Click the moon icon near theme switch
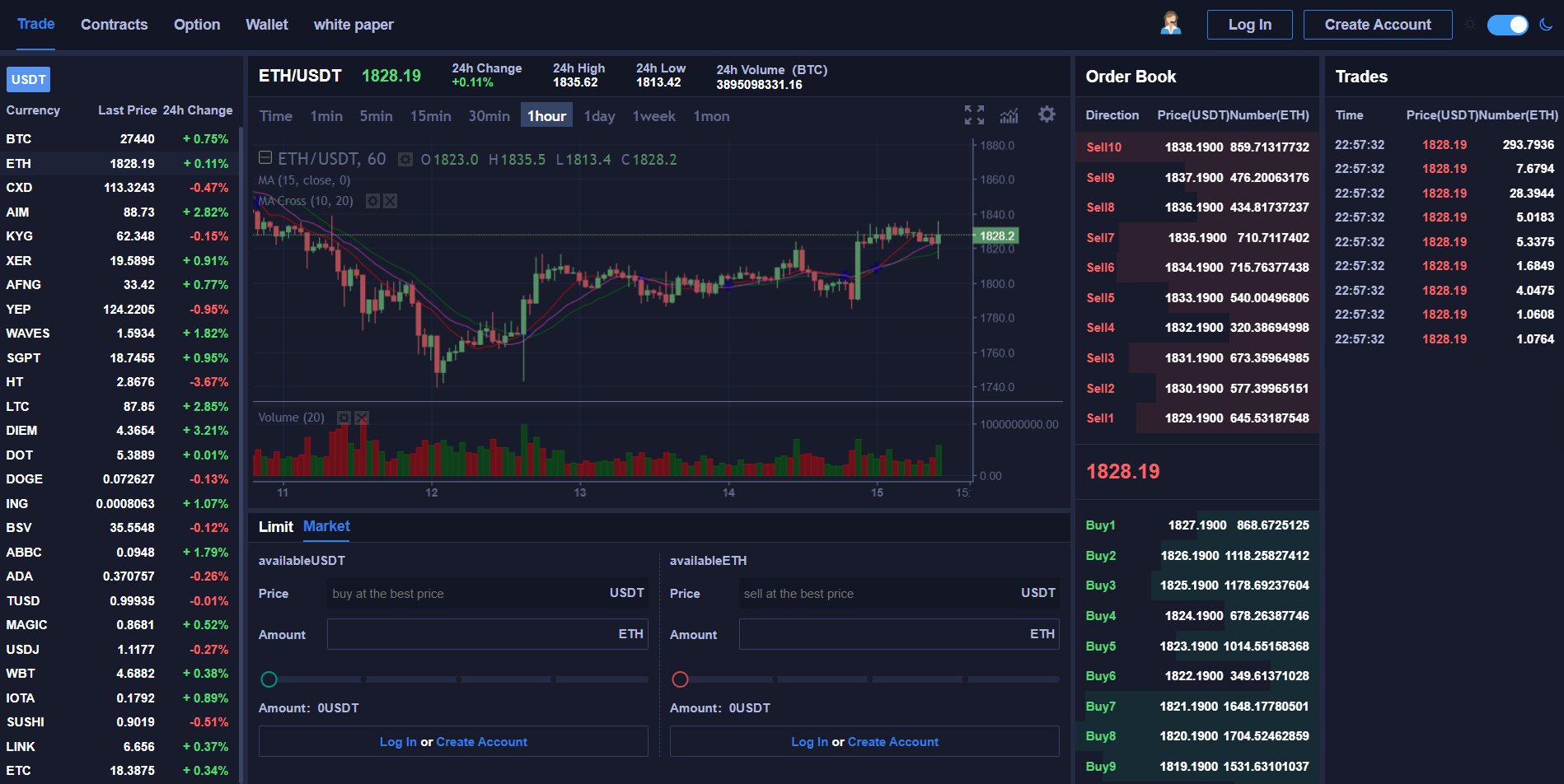 (1547, 25)
